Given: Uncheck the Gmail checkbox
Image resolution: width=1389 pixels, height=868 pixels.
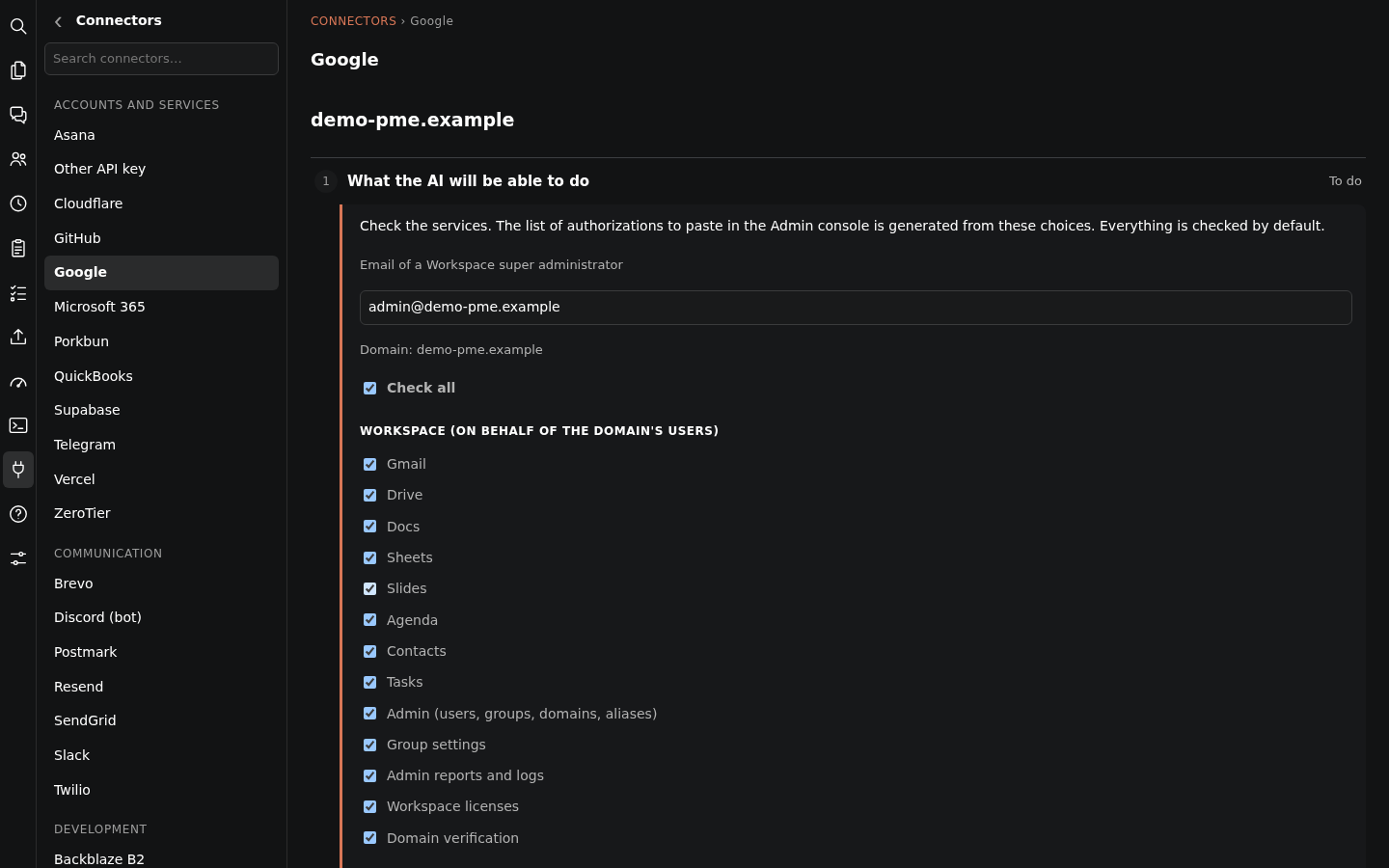Looking at the screenshot, I should coord(369,464).
